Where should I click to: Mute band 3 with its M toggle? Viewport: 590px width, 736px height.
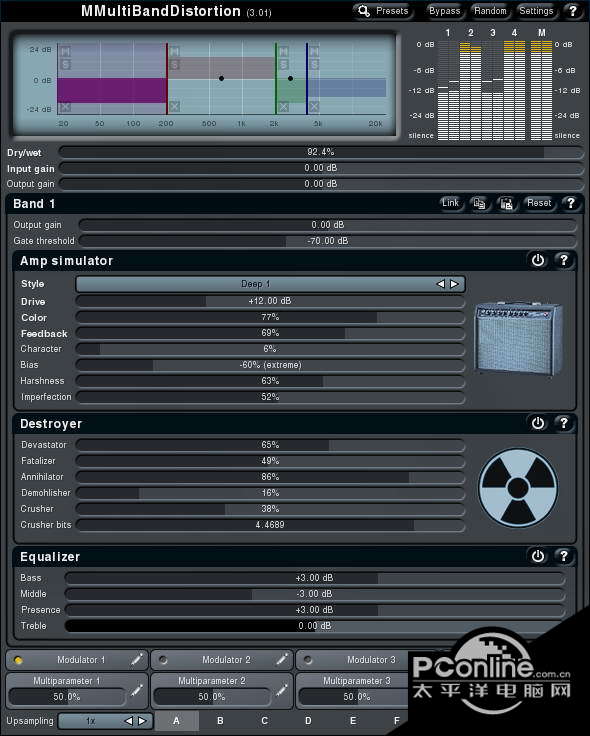(284, 51)
